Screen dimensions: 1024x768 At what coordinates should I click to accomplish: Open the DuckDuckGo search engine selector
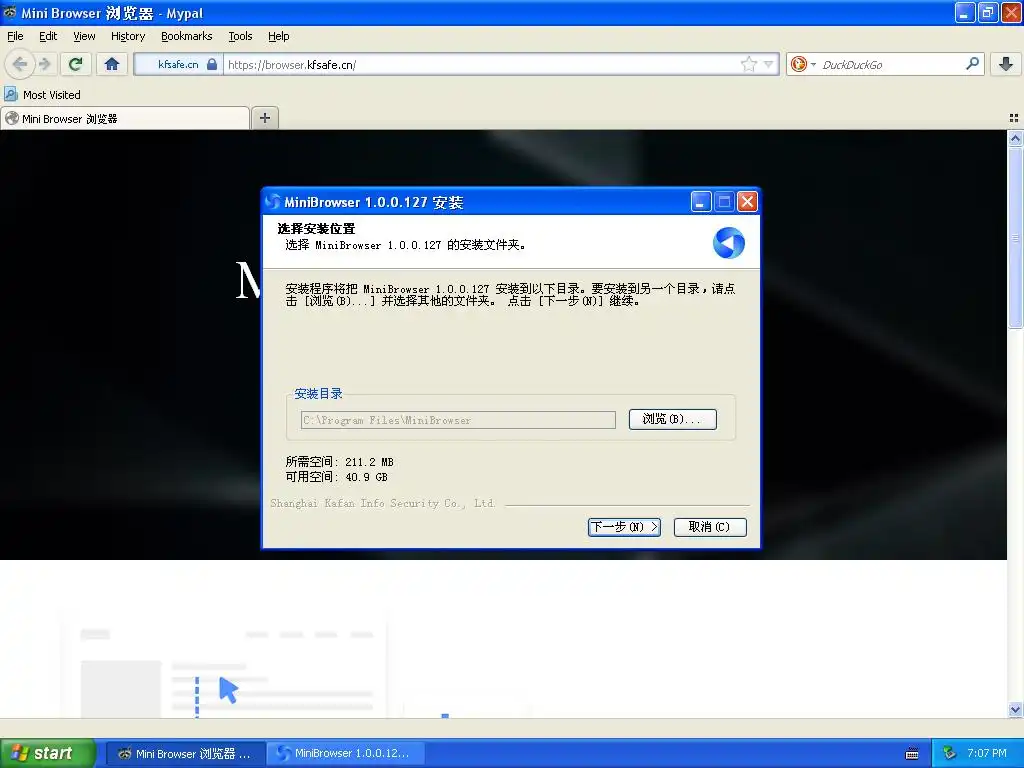pyautogui.click(x=803, y=64)
